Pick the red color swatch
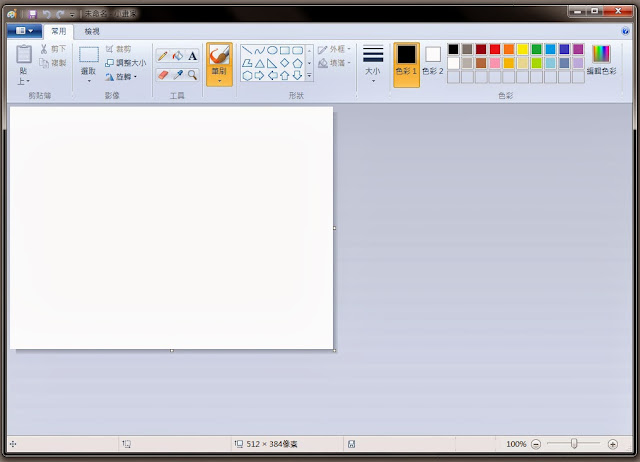The width and height of the screenshot is (640, 462). [495, 49]
